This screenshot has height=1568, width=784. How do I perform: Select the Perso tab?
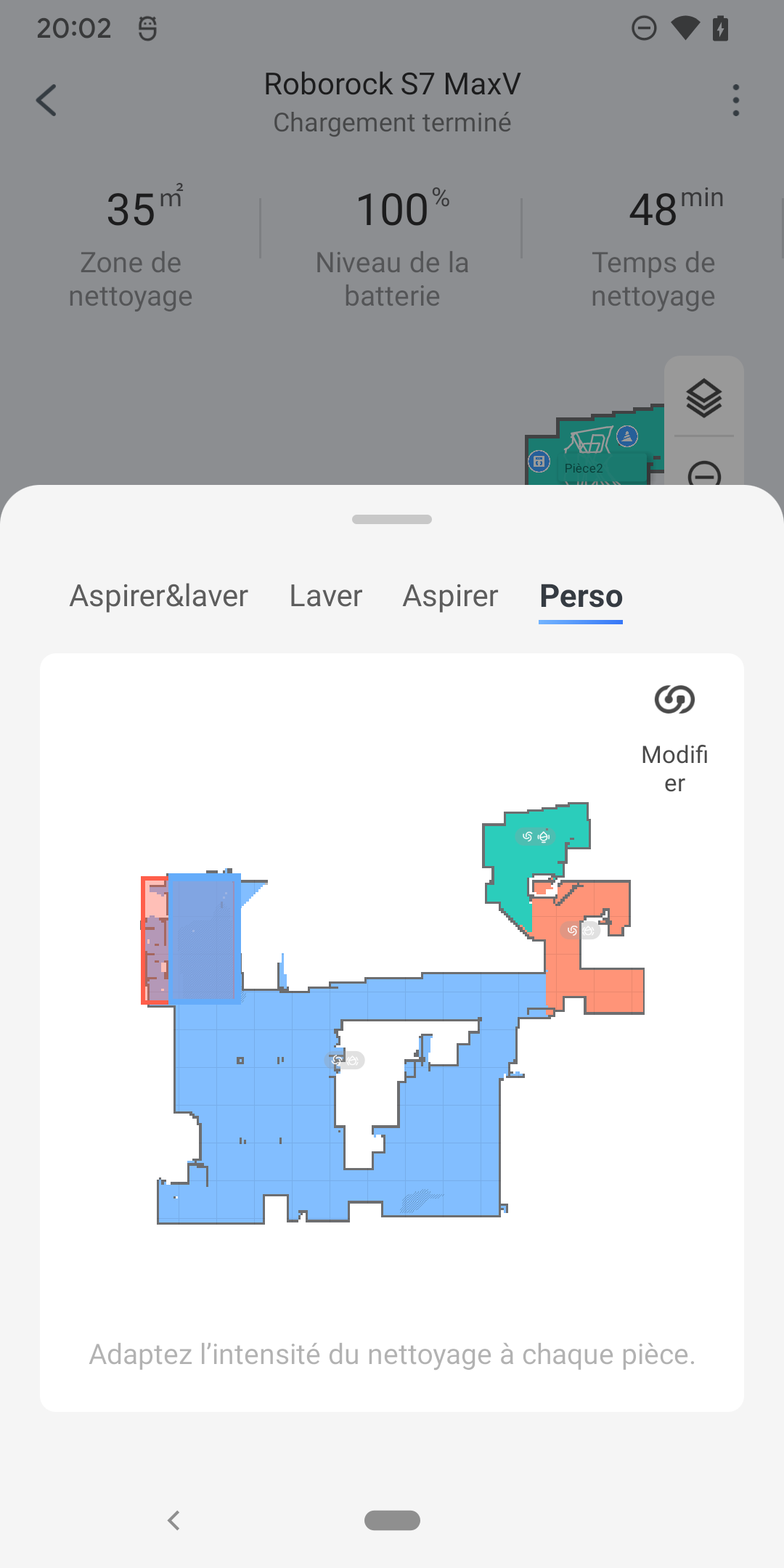581,596
